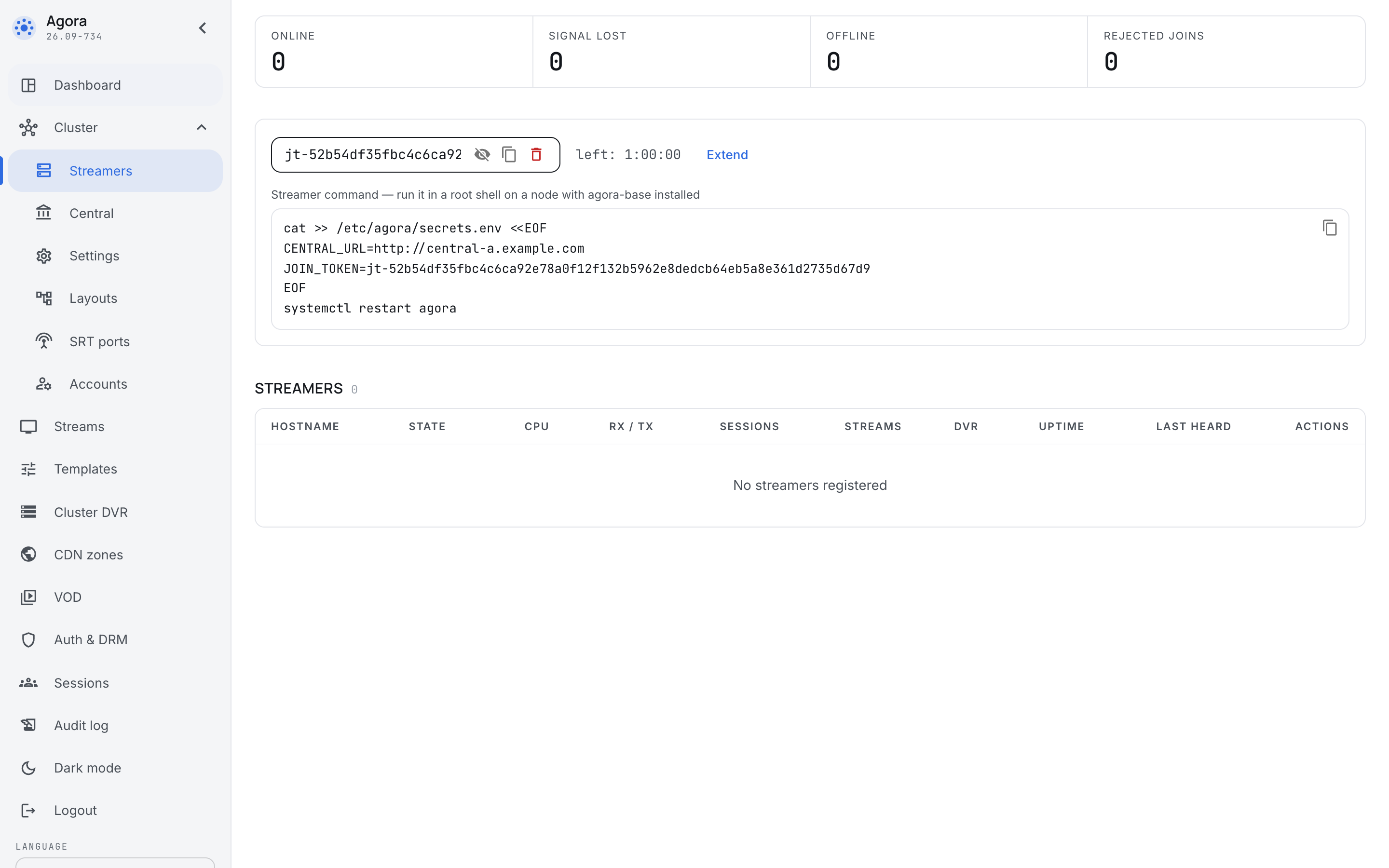The height and width of the screenshot is (868, 1389).
Task: Select the Streamers server icon
Action: [43, 171]
